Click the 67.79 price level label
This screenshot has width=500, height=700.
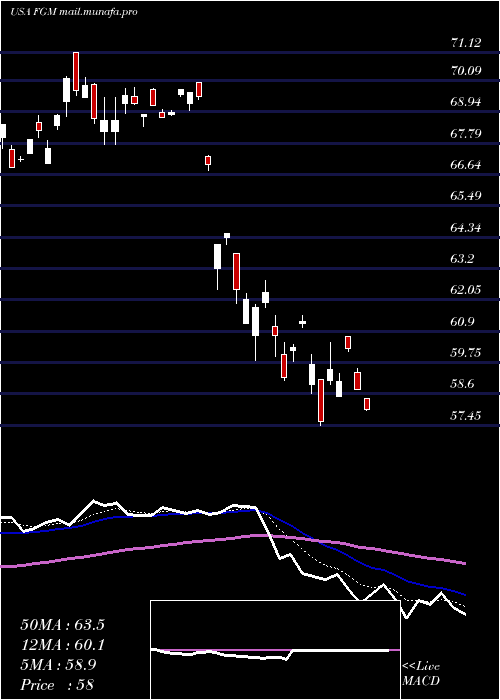click(466, 133)
